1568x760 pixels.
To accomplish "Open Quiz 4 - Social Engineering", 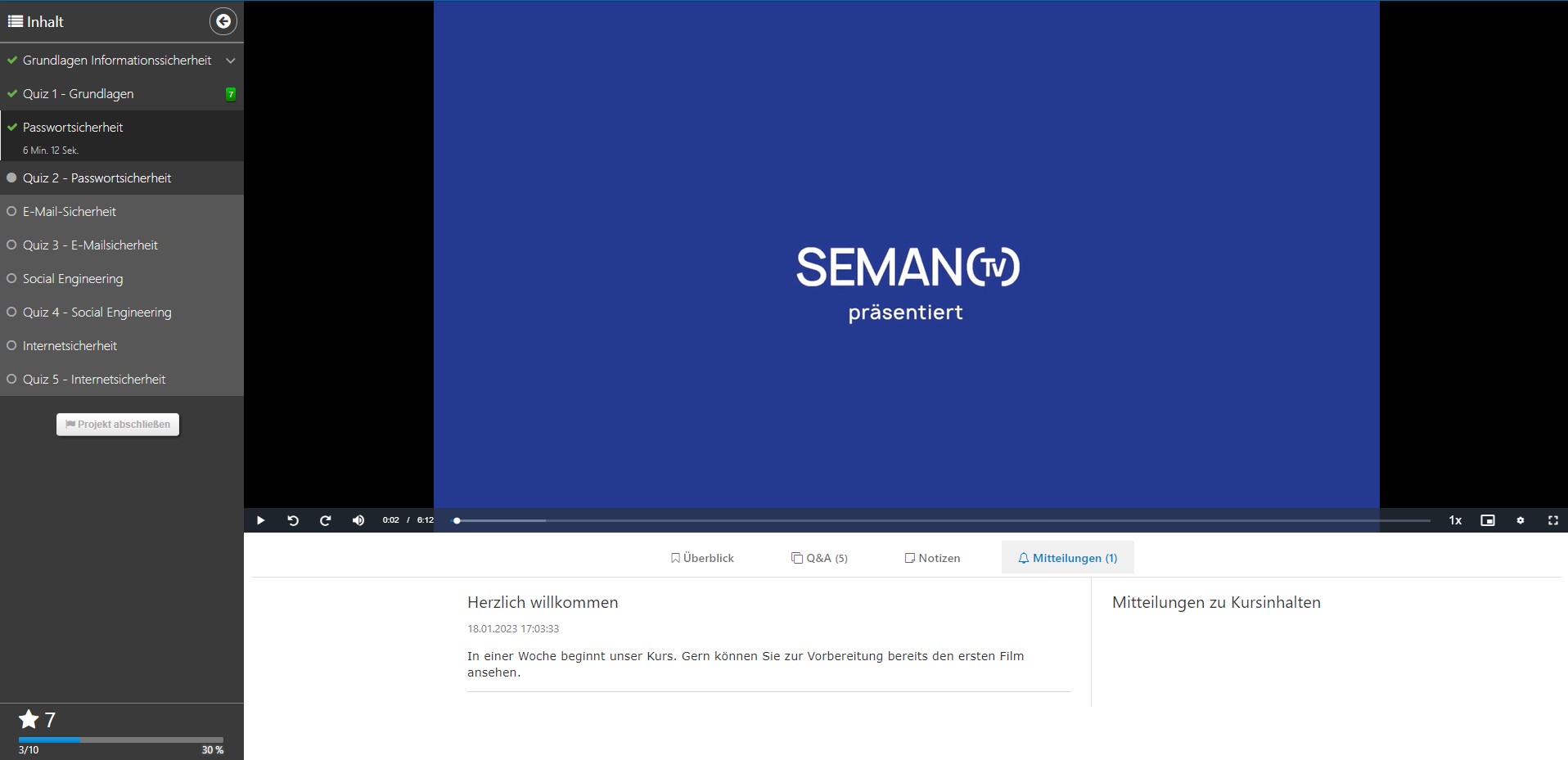I will point(122,312).
